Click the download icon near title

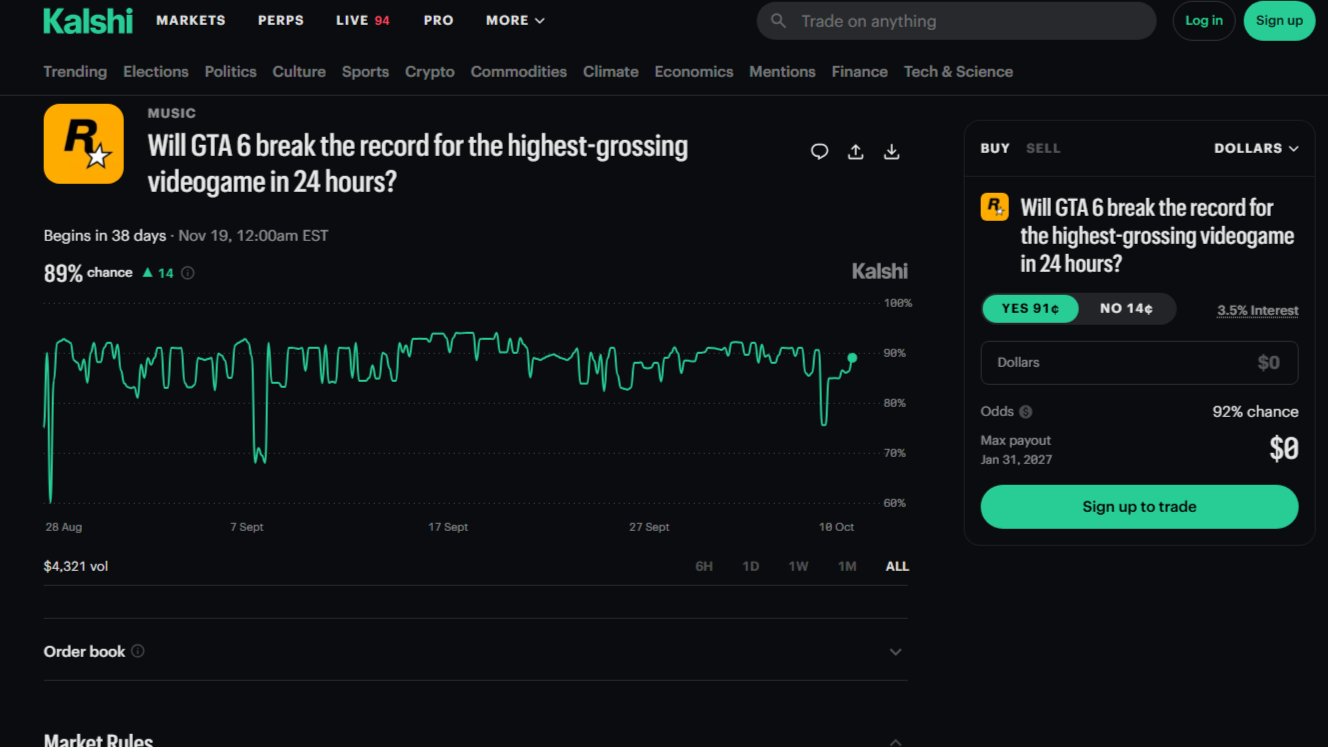click(892, 152)
